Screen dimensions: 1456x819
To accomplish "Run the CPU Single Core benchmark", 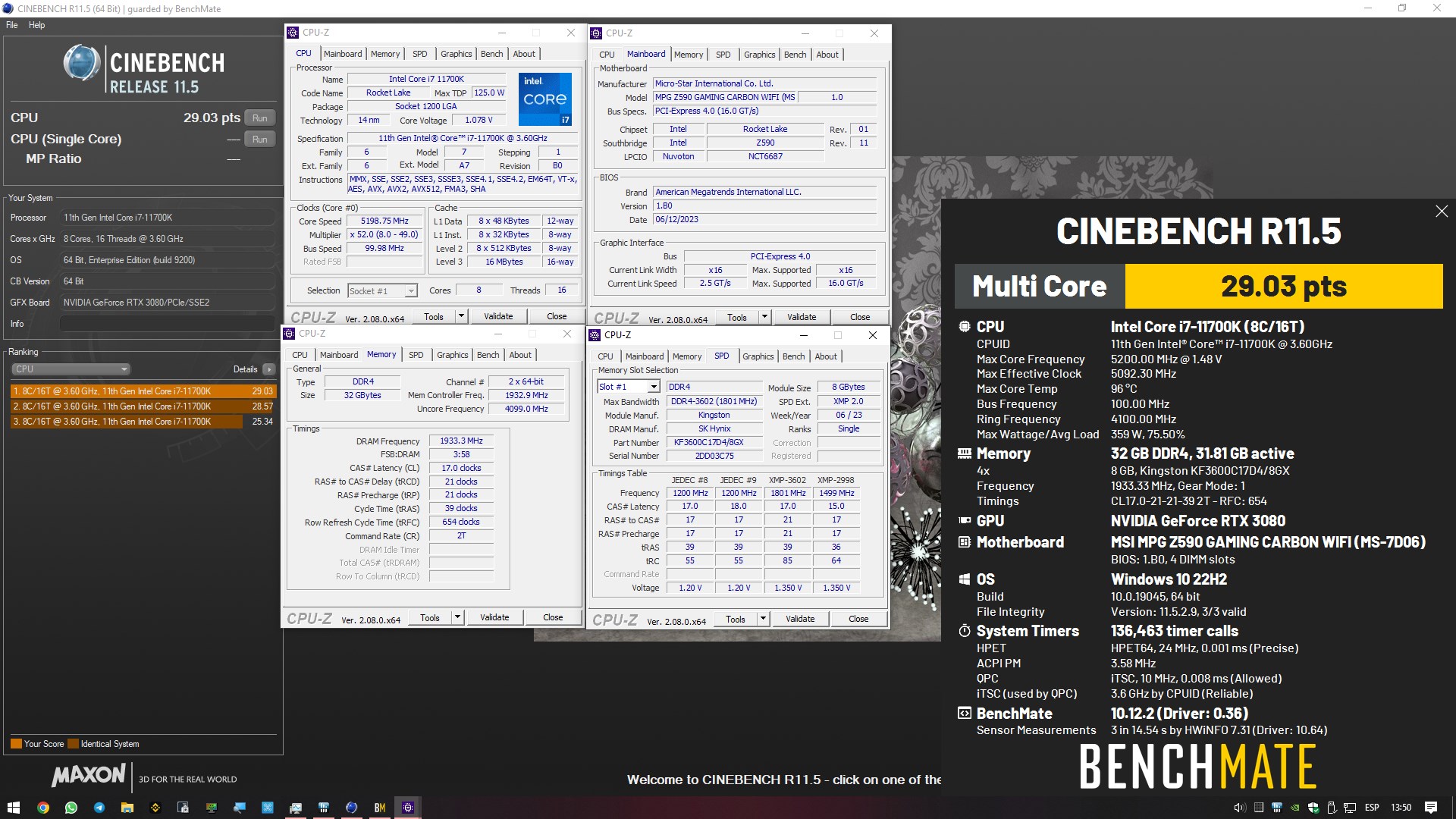I will coord(260,140).
